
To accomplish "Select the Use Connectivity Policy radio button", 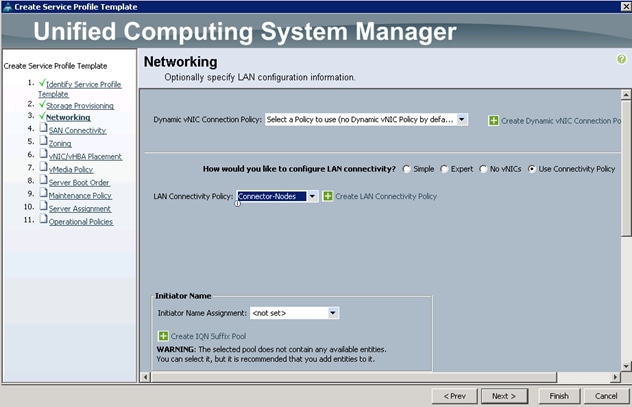I will [x=532, y=169].
